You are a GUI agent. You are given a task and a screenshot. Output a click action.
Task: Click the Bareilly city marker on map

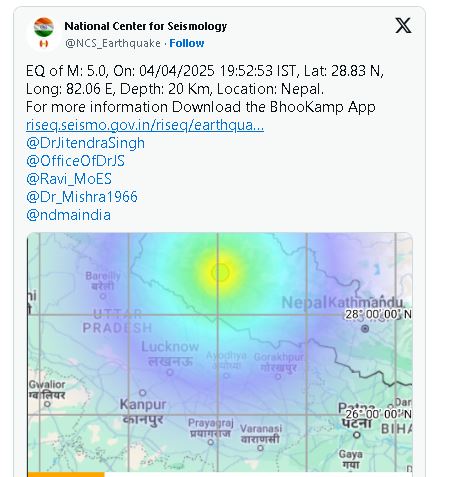tap(103, 295)
